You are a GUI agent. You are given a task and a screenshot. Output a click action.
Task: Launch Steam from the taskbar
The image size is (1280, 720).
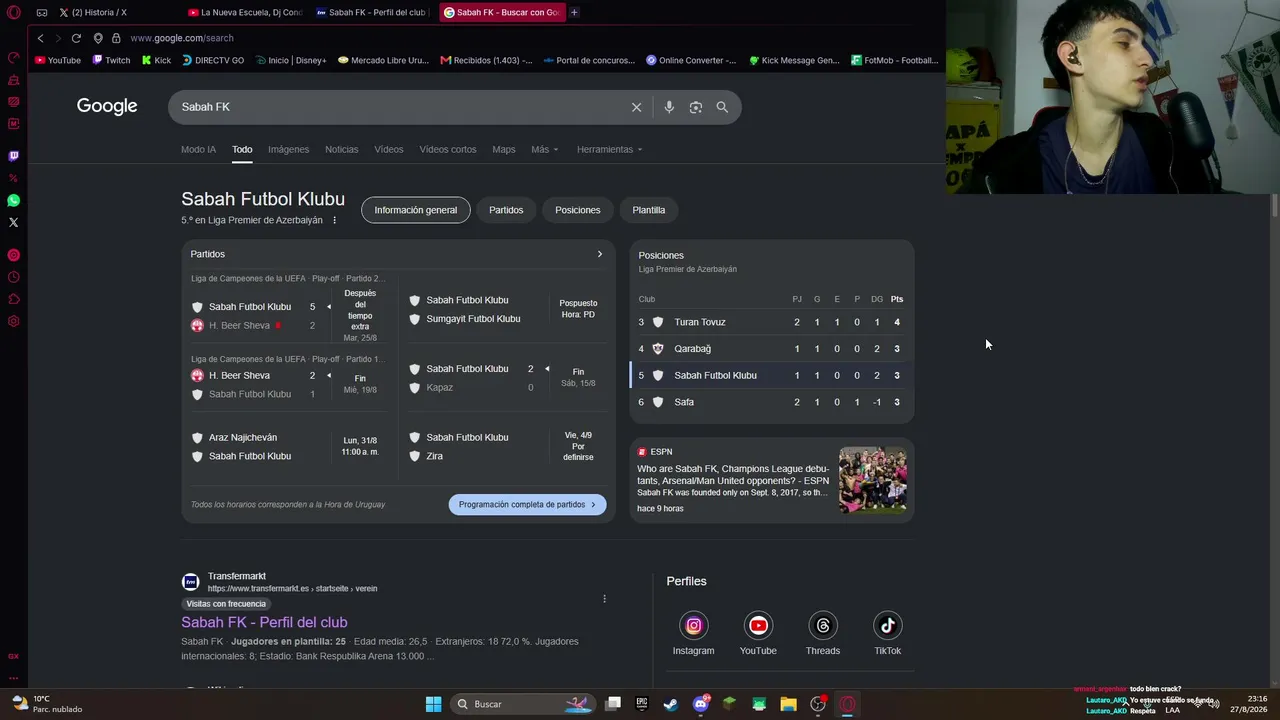click(x=670, y=704)
